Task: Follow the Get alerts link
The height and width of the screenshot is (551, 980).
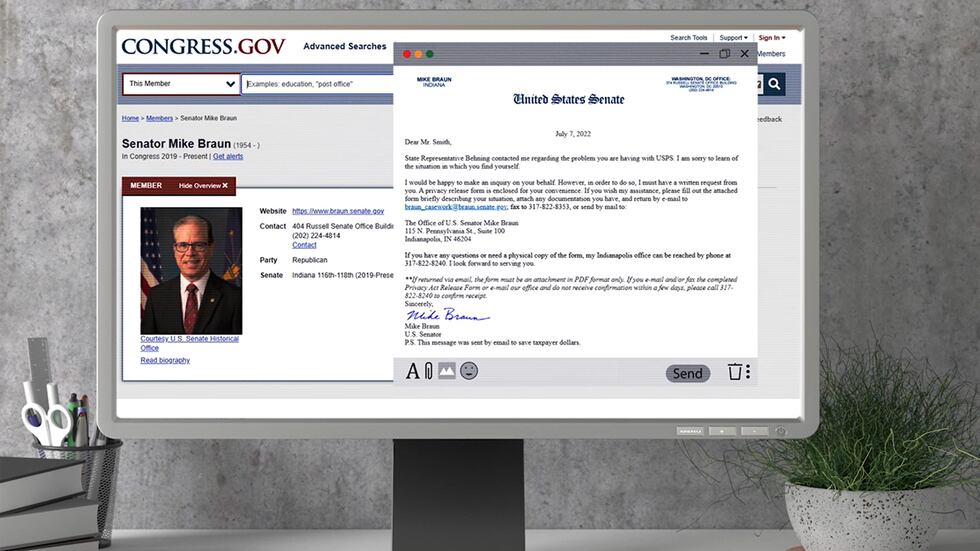Action: tap(228, 157)
